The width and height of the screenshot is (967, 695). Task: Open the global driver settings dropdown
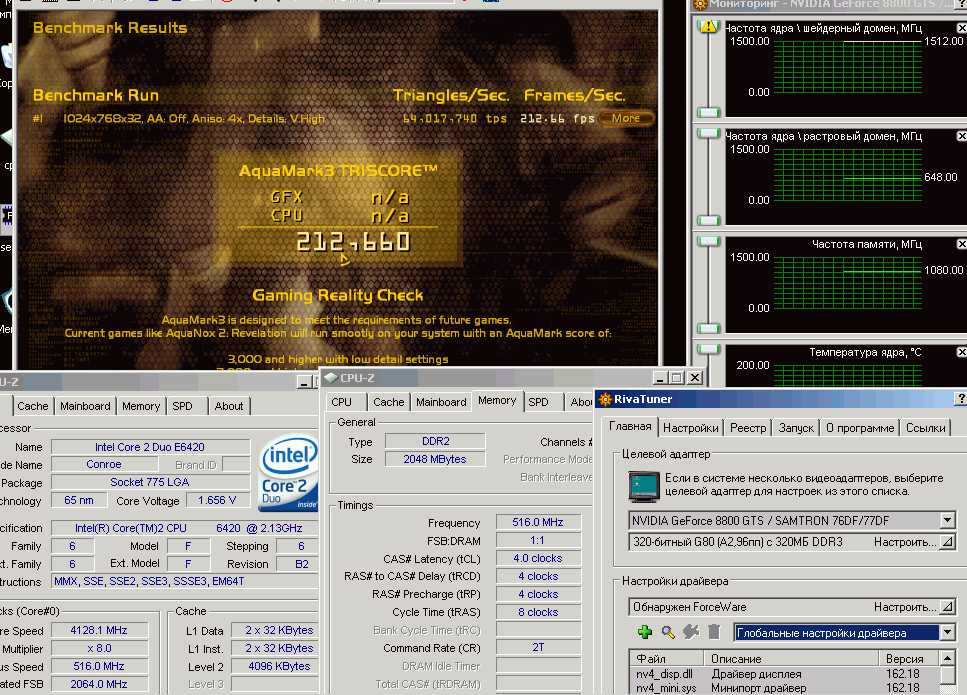[947, 632]
